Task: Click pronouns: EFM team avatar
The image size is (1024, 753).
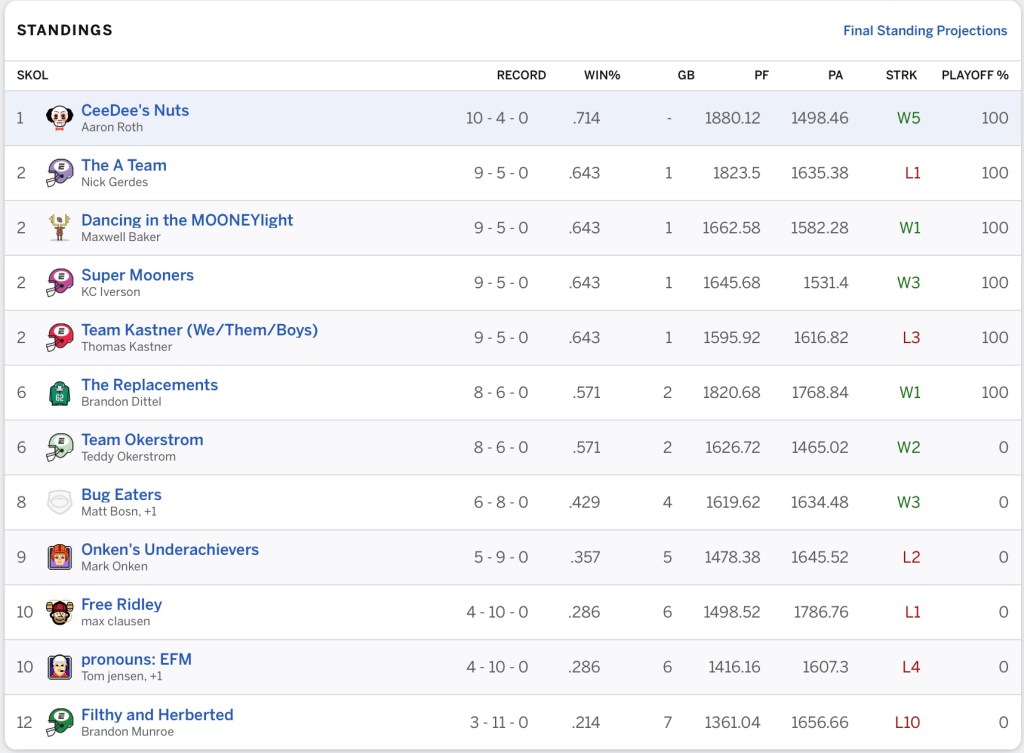Action: point(60,667)
